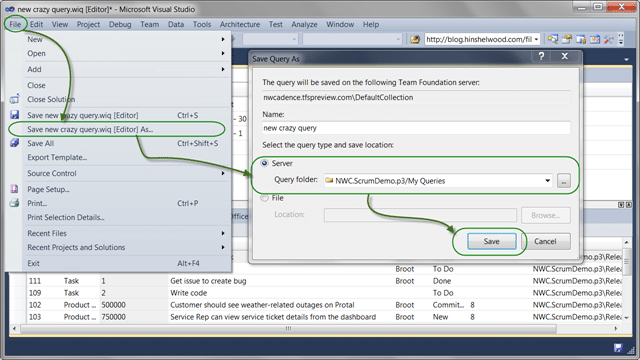Close the Save Query As dialog

click(x=565, y=56)
